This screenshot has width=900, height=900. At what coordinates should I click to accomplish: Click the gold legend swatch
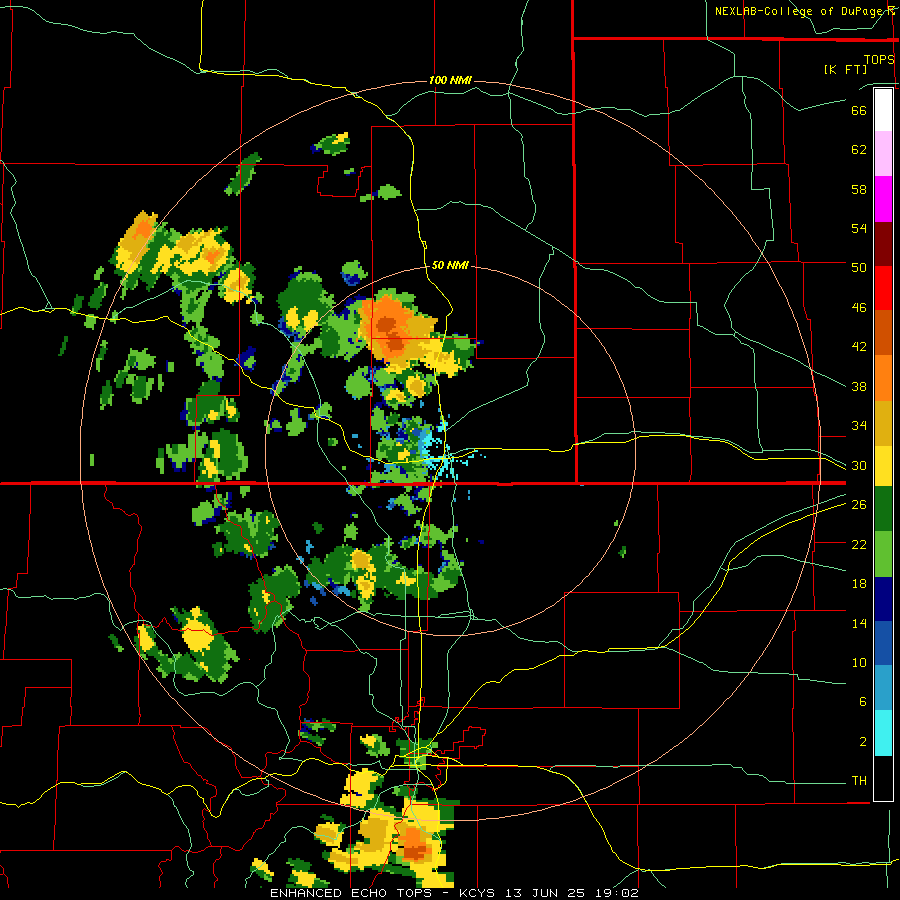(883, 423)
